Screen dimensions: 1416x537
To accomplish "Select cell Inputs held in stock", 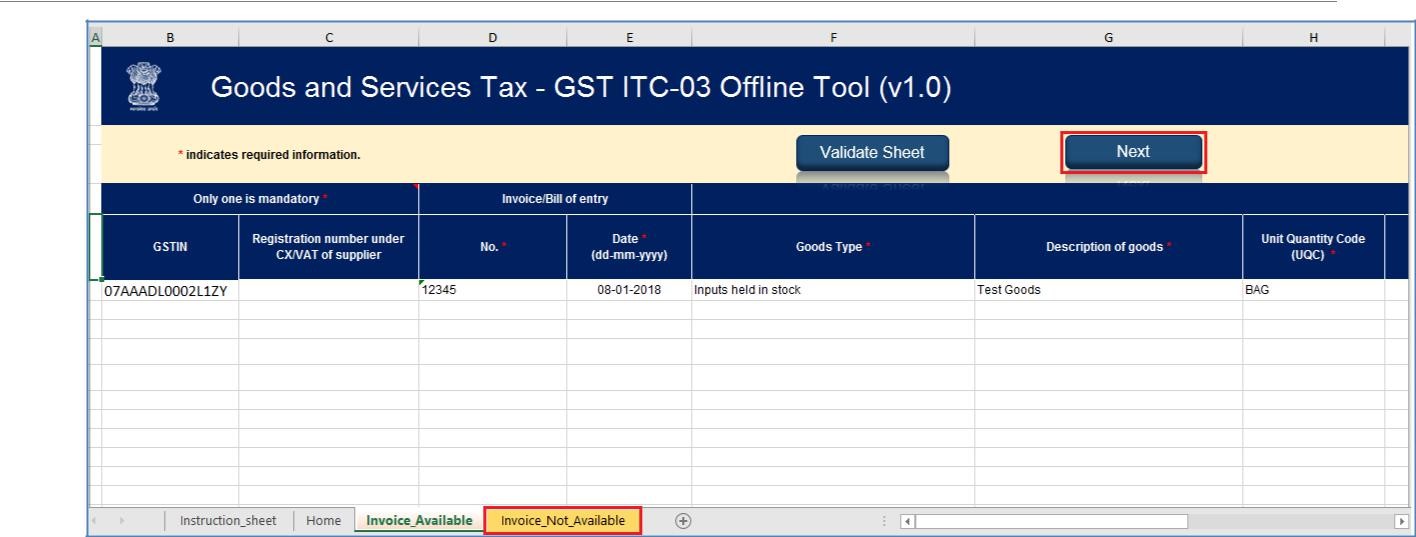I will (x=832, y=291).
